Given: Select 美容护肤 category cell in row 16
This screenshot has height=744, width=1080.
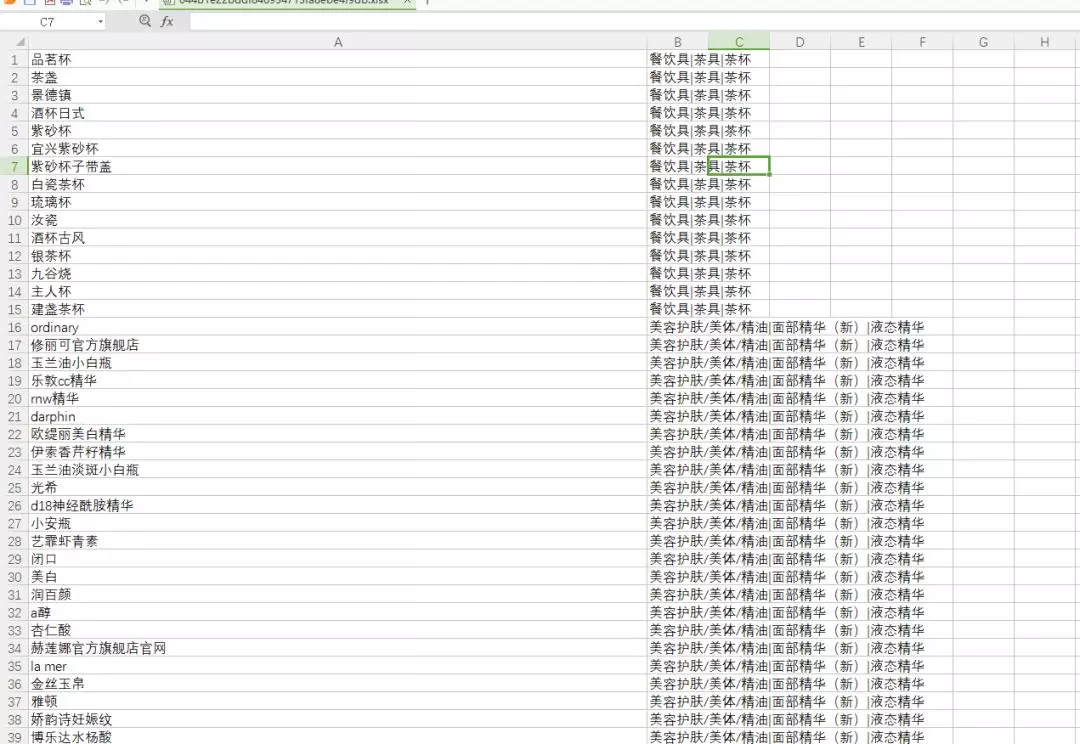Looking at the screenshot, I should [x=678, y=327].
